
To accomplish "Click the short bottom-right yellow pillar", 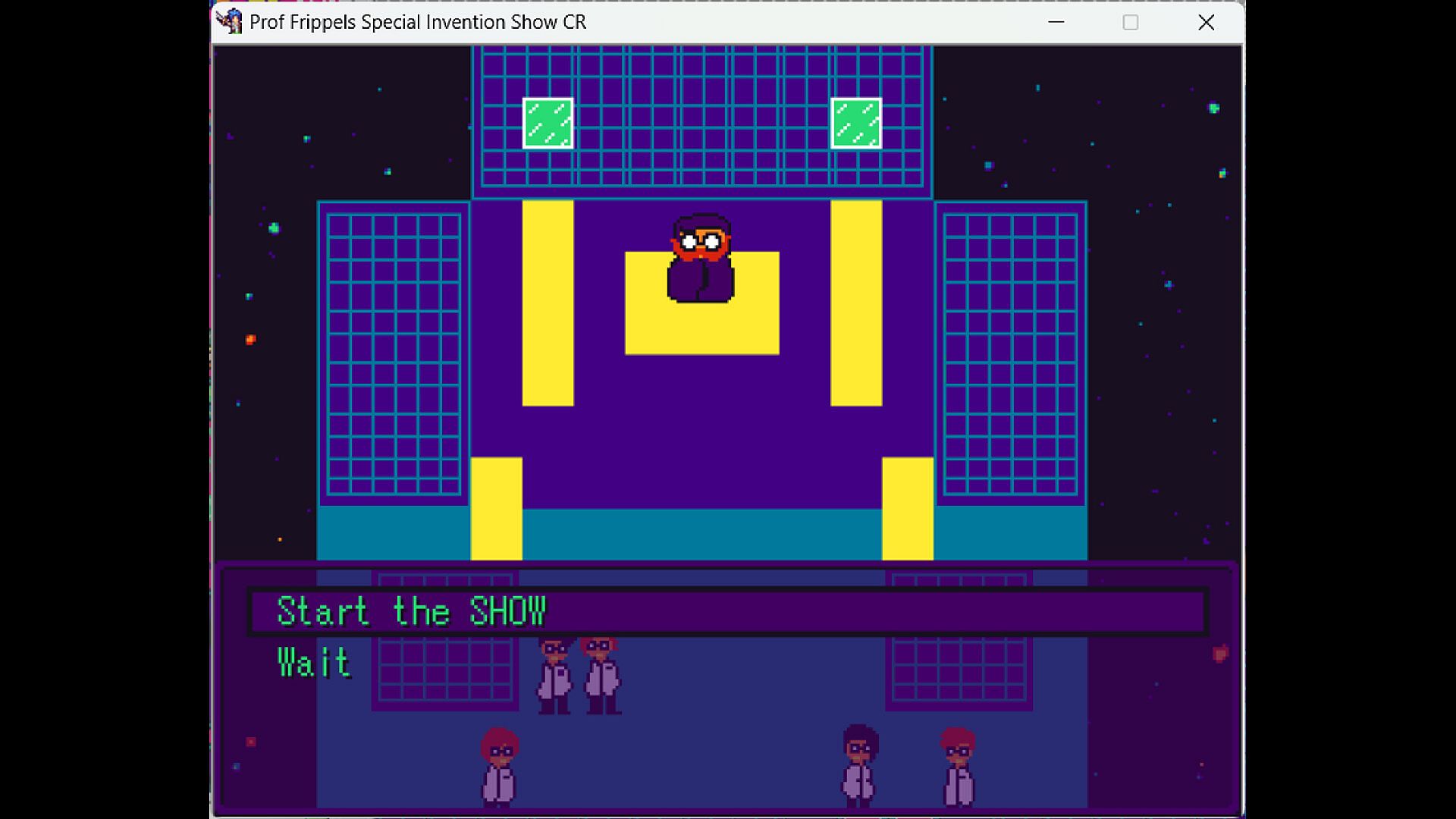I will pyautogui.click(x=907, y=508).
